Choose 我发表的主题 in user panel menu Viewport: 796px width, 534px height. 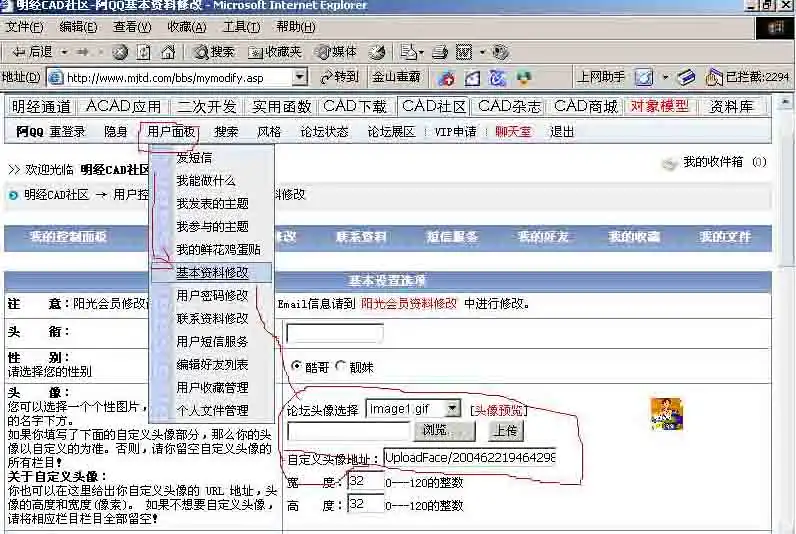point(212,204)
